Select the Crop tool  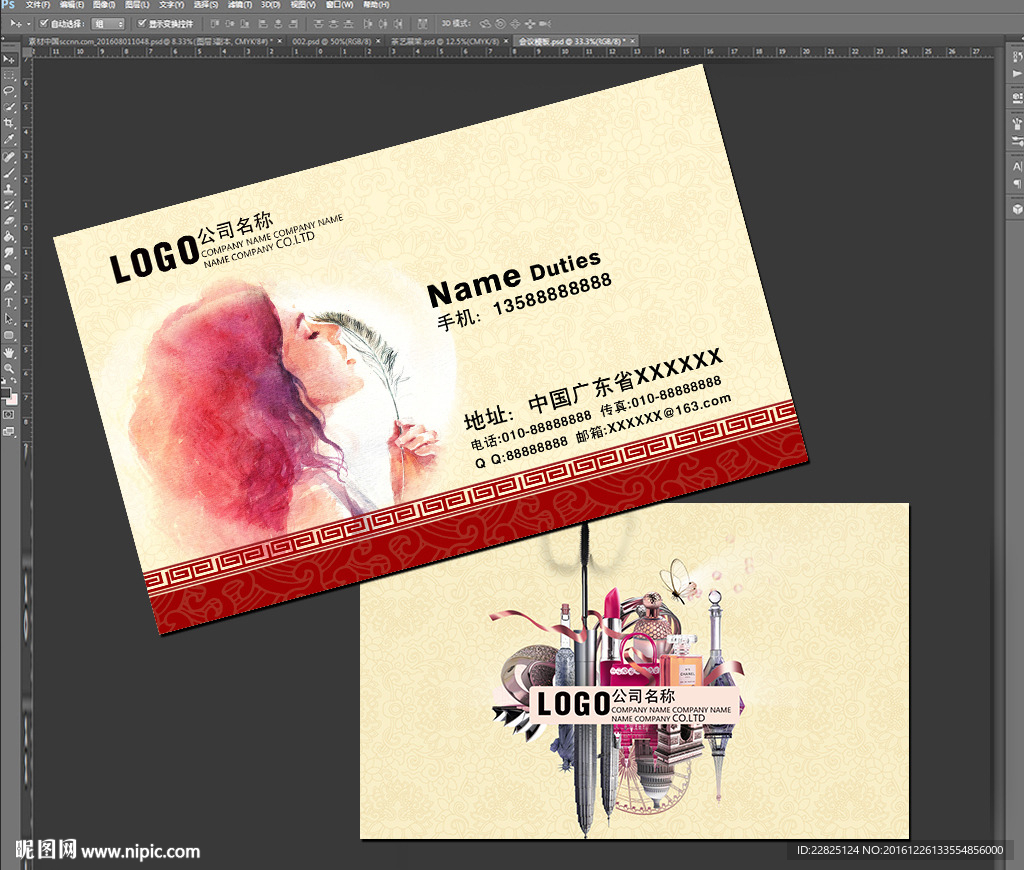tap(8, 123)
